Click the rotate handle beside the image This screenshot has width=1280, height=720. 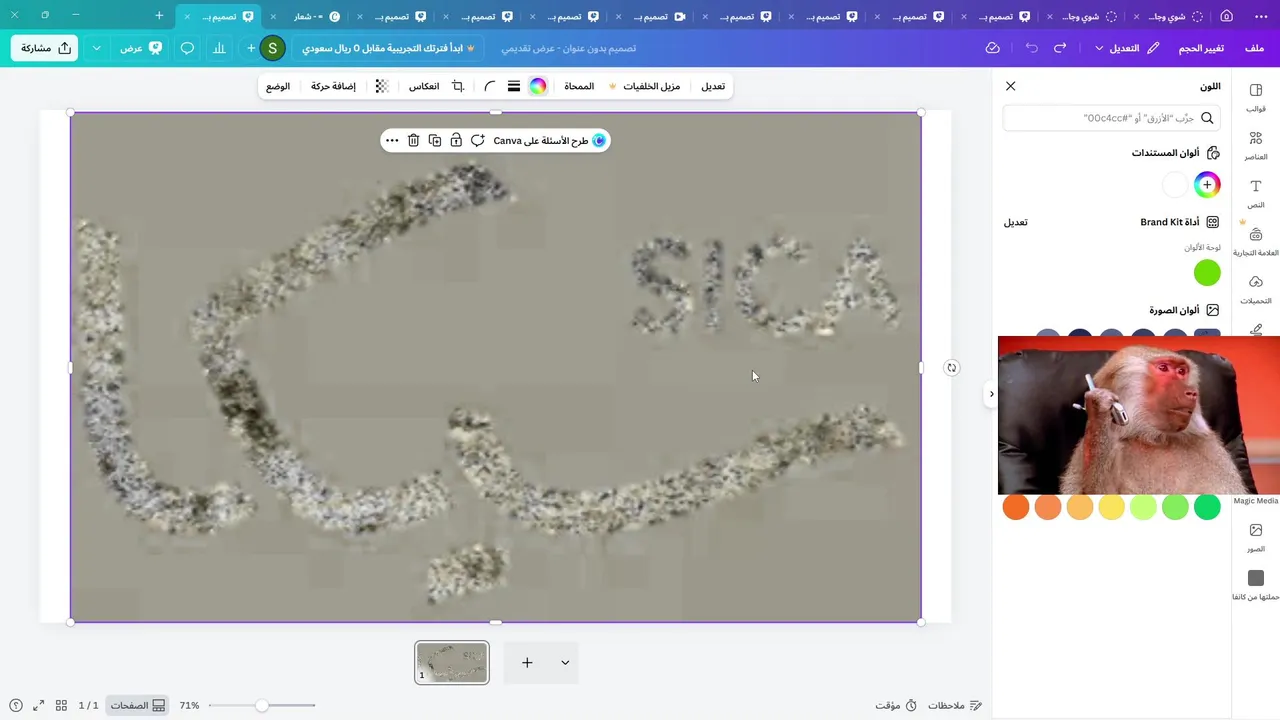(x=952, y=368)
